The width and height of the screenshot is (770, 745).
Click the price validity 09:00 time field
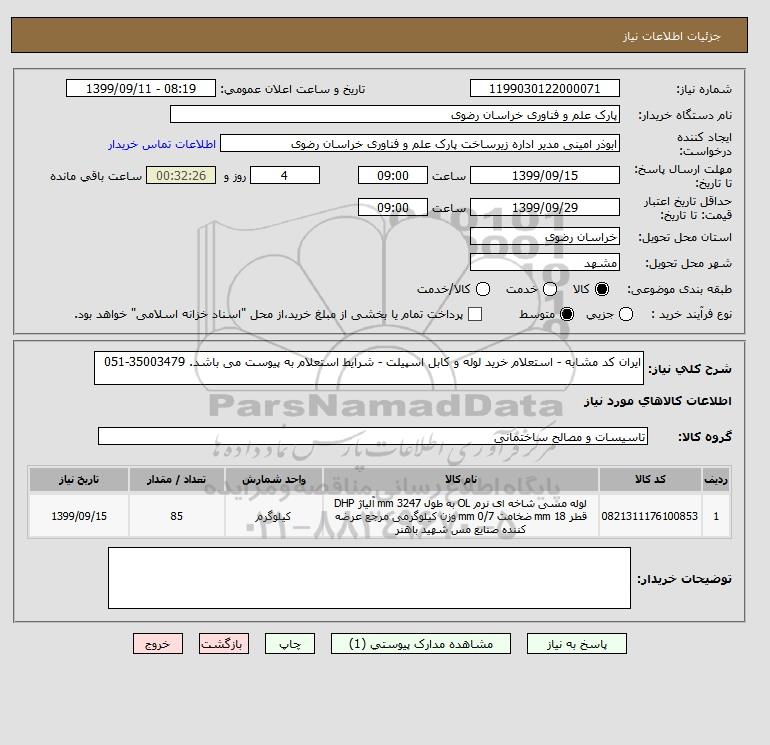[393, 207]
